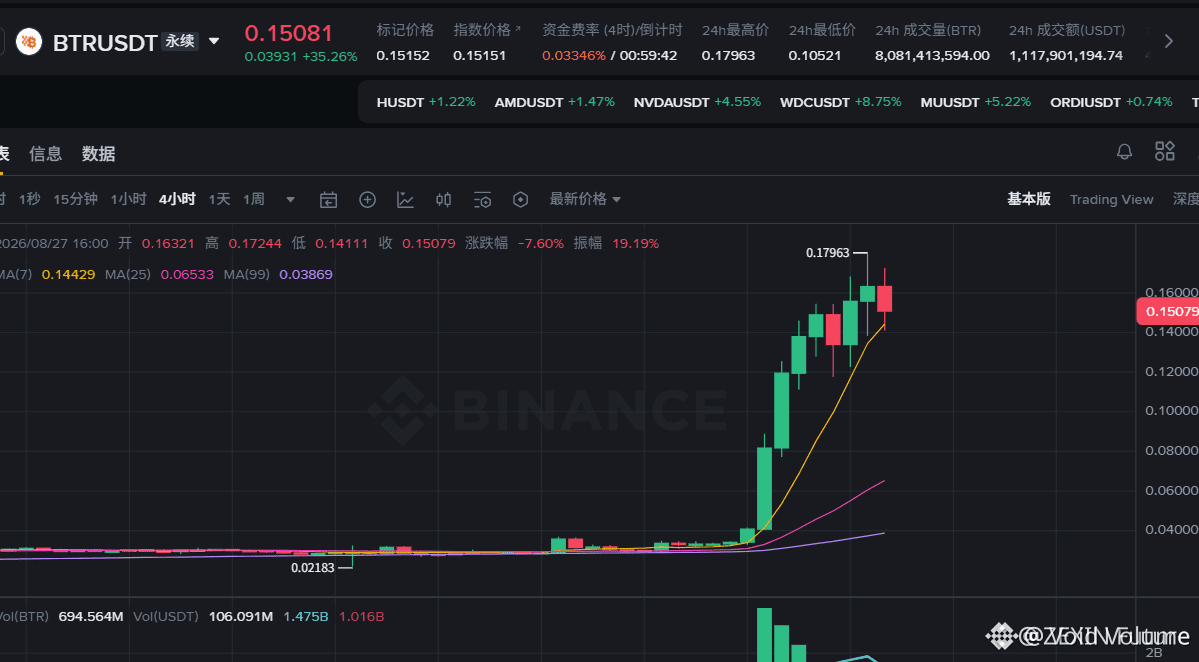Click the 0.02183 low price marker

313,568
